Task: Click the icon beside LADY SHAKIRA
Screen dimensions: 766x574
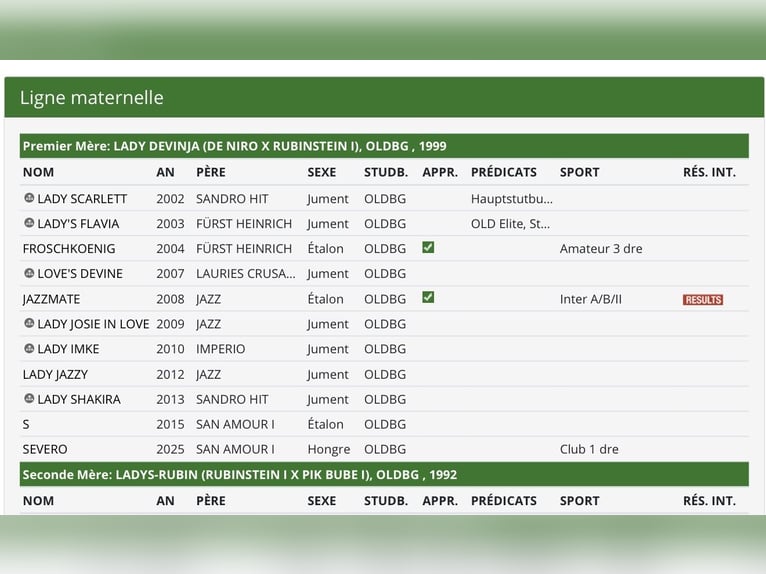Action: pyautogui.click(x=29, y=398)
